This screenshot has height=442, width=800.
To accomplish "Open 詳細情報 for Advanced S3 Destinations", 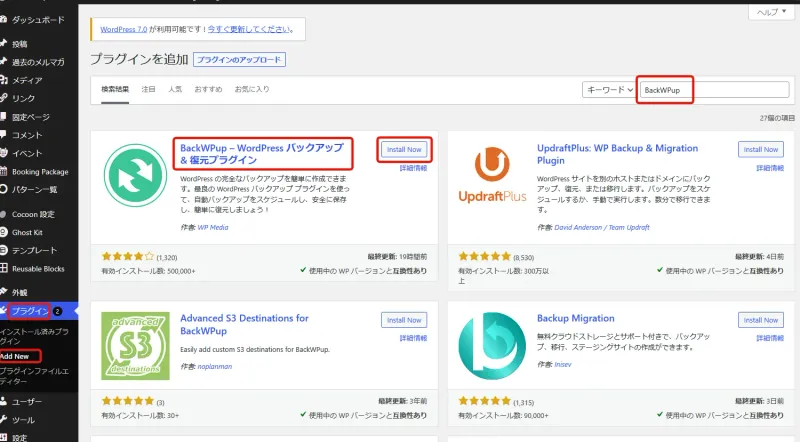I will click(413, 338).
